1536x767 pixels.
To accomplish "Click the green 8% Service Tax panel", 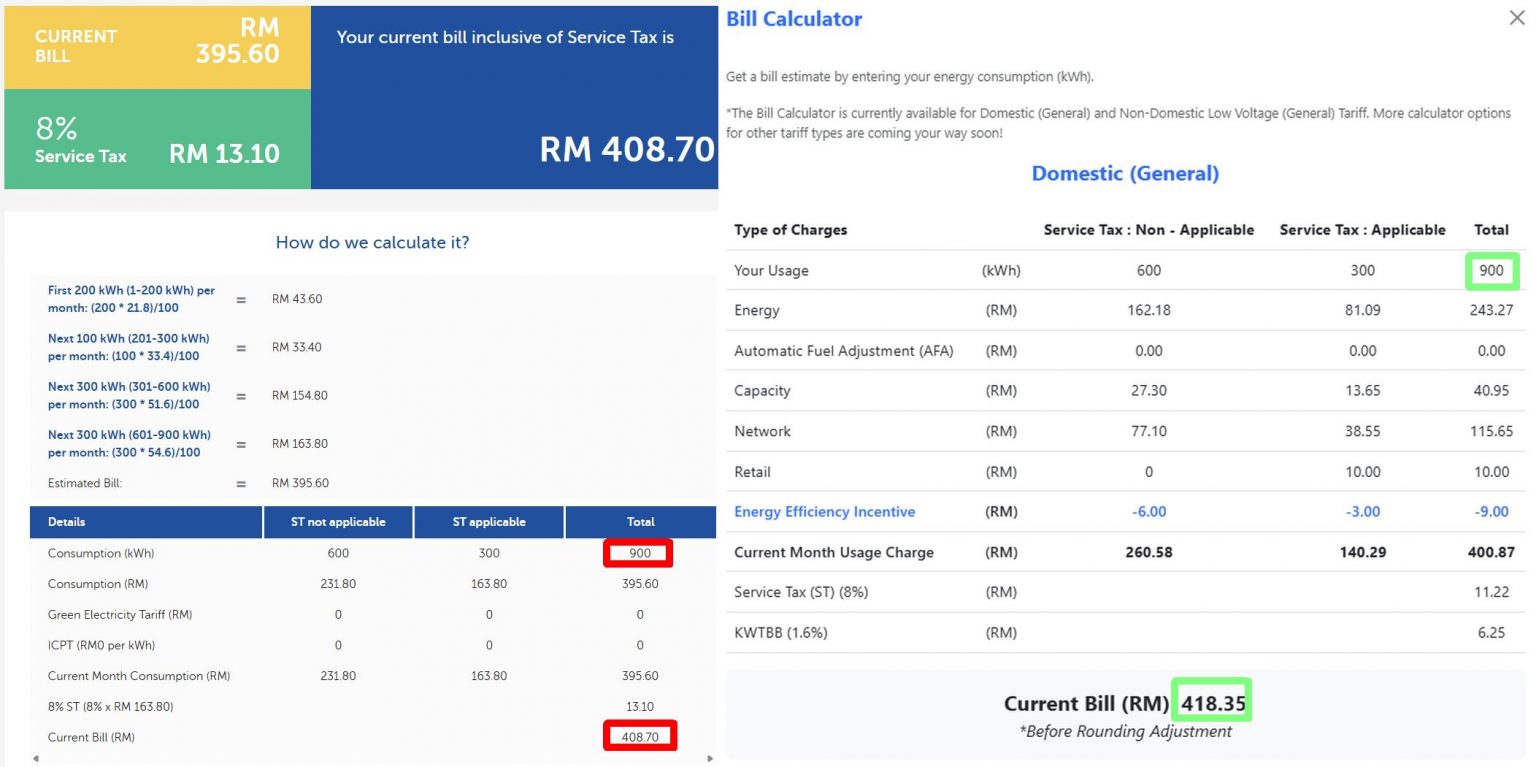I will tap(157, 139).
